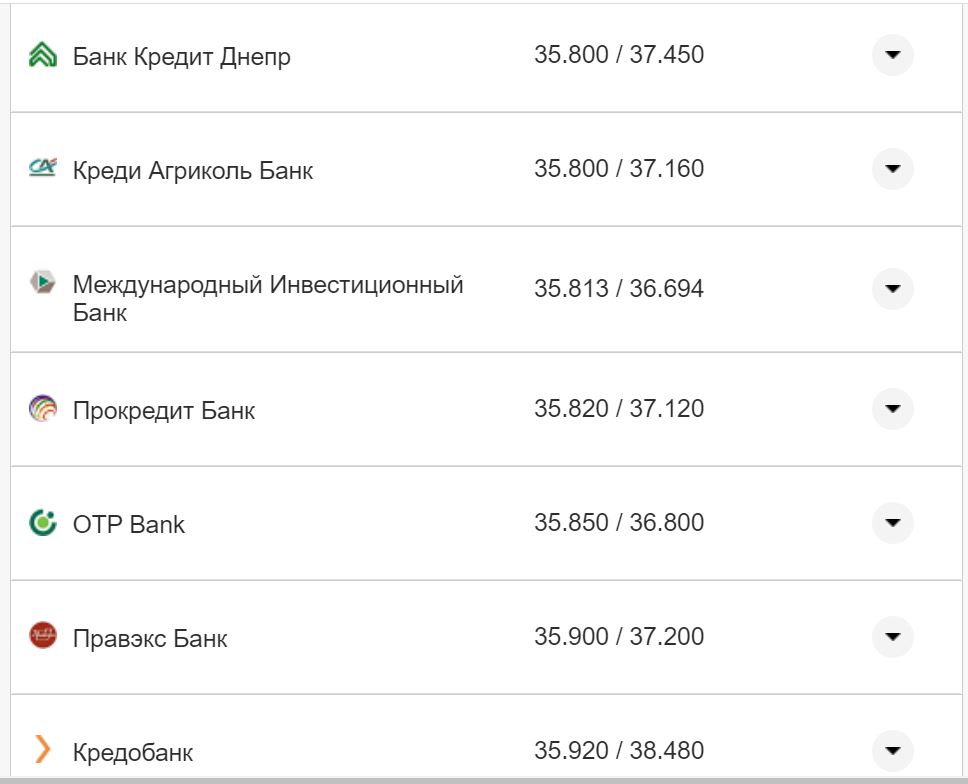Click the Правэкс Банк row
This screenshot has width=968, height=784.
tap(450, 636)
